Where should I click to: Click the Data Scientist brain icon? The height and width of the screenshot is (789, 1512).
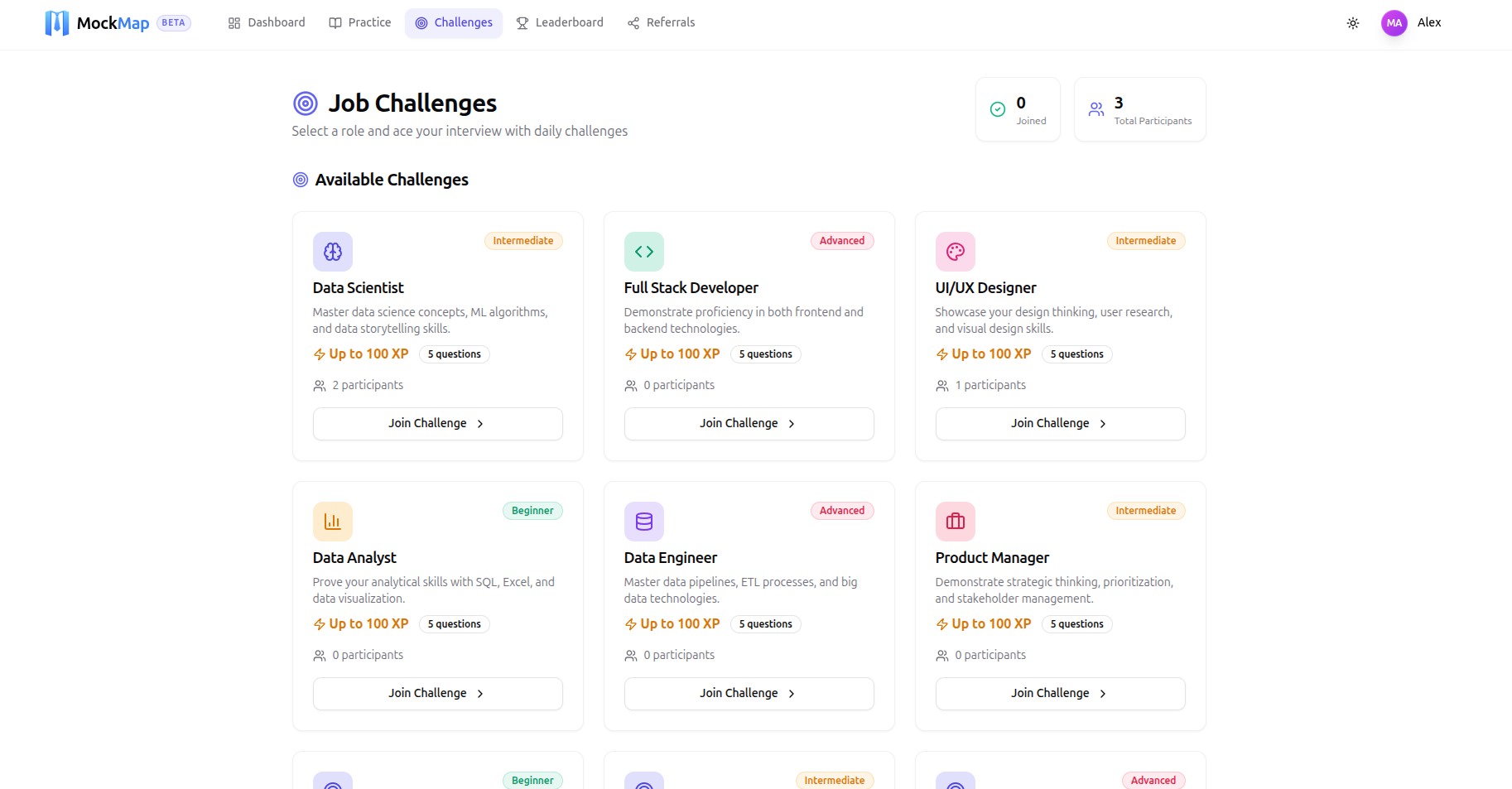pyautogui.click(x=333, y=252)
